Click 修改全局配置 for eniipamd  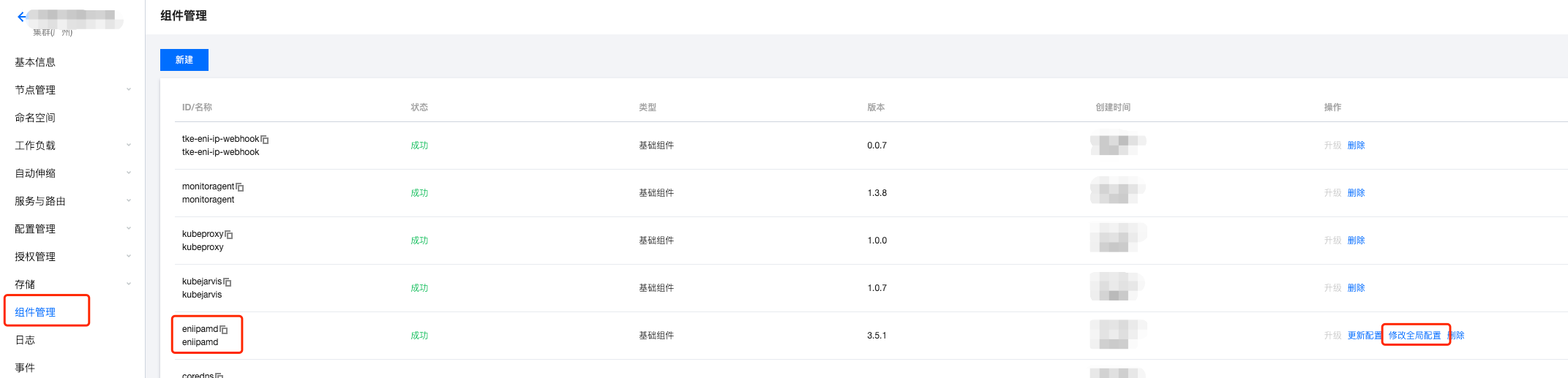[x=1414, y=336]
